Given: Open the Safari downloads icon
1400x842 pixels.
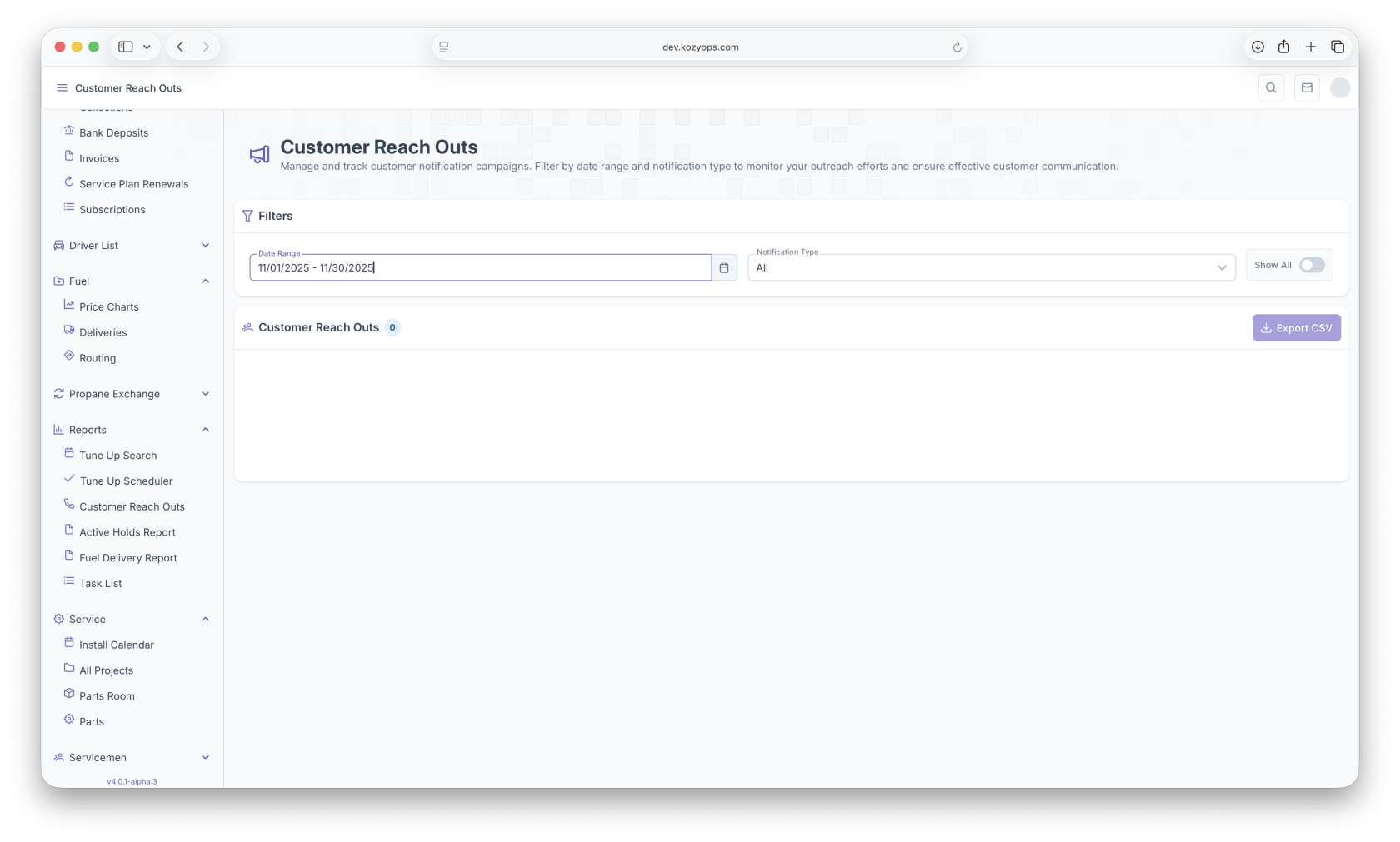Looking at the screenshot, I should (1257, 47).
